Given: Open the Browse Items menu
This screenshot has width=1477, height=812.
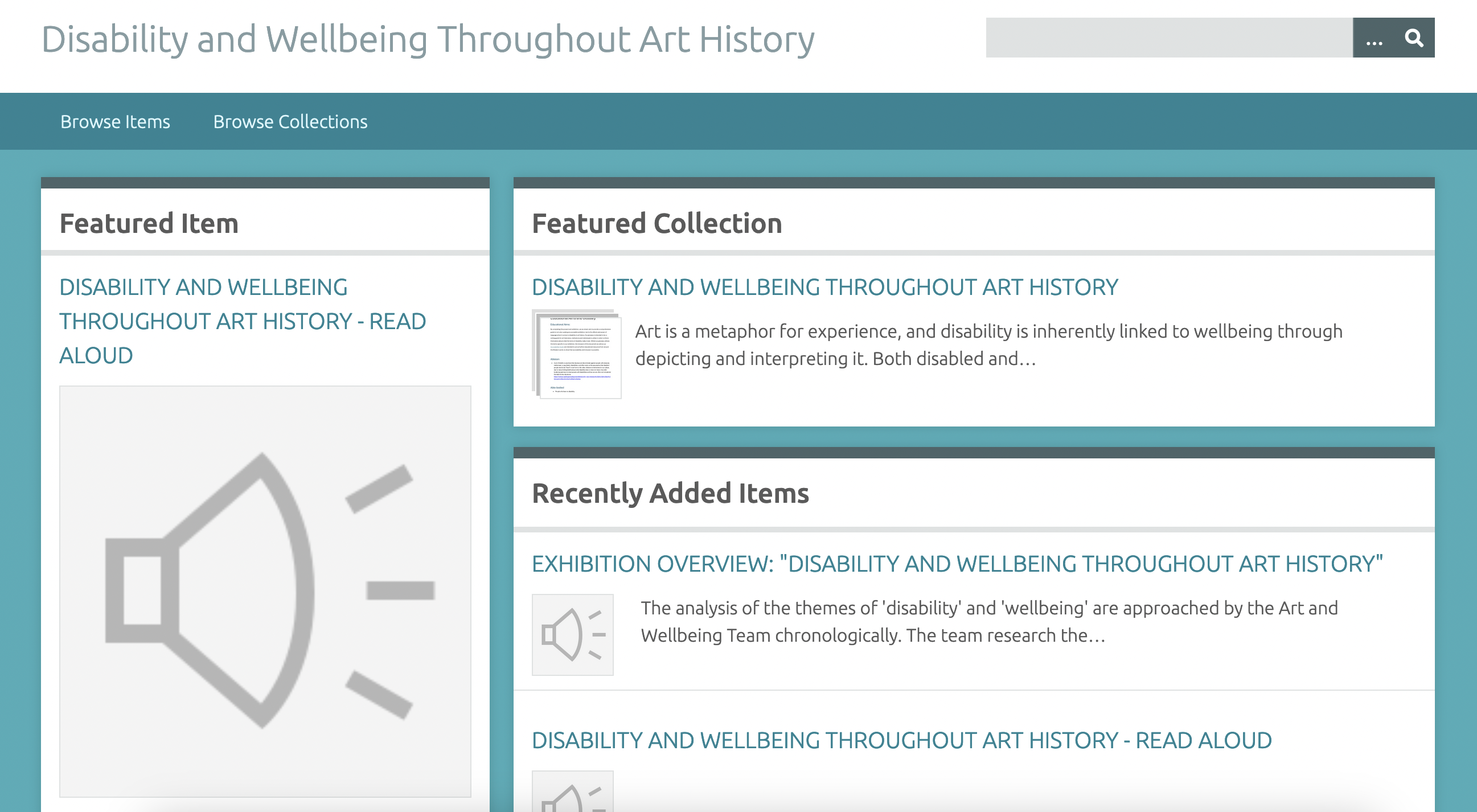Looking at the screenshot, I should 114,121.
